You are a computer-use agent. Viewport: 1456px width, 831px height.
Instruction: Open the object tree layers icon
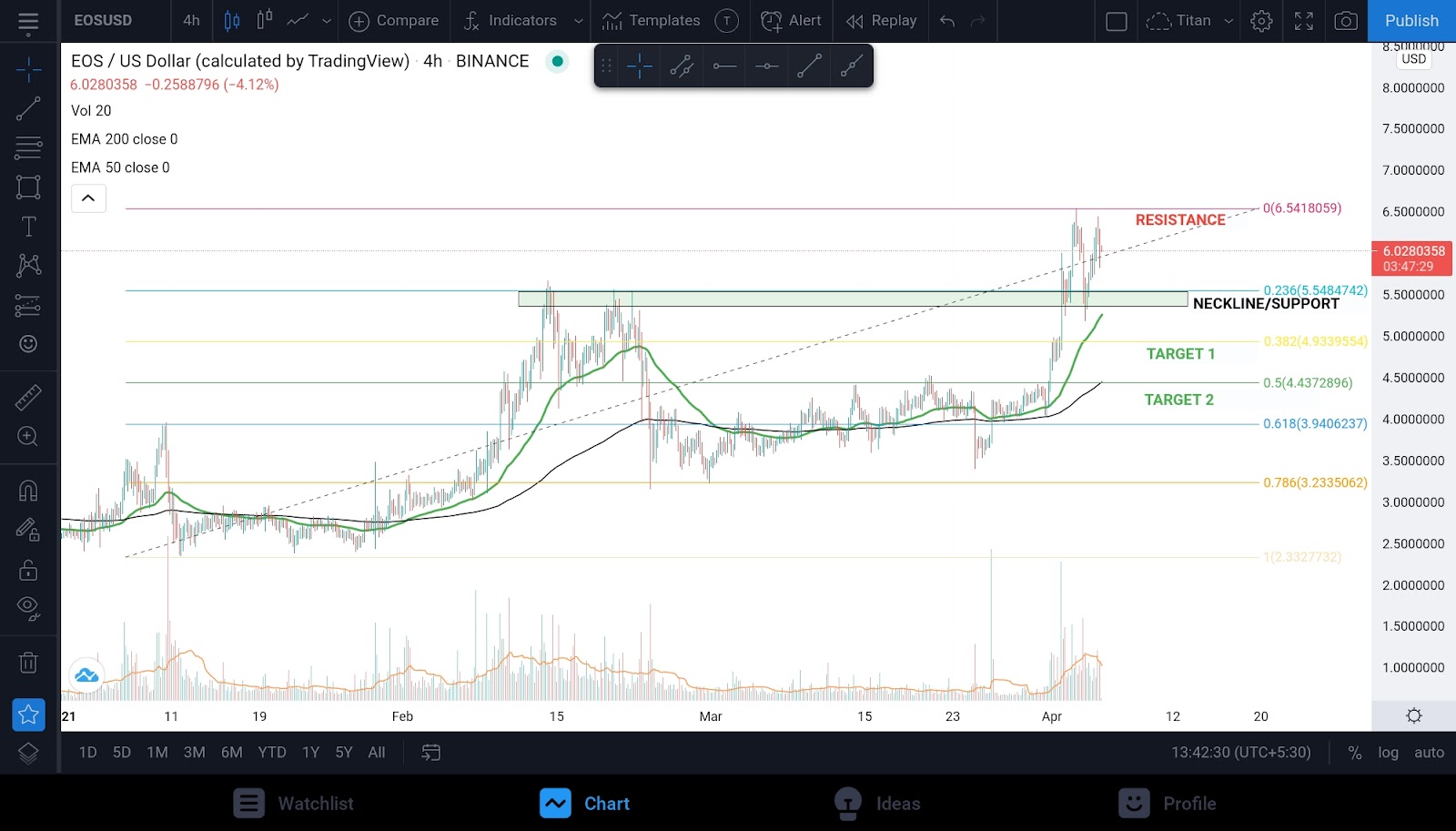coord(28,754)
